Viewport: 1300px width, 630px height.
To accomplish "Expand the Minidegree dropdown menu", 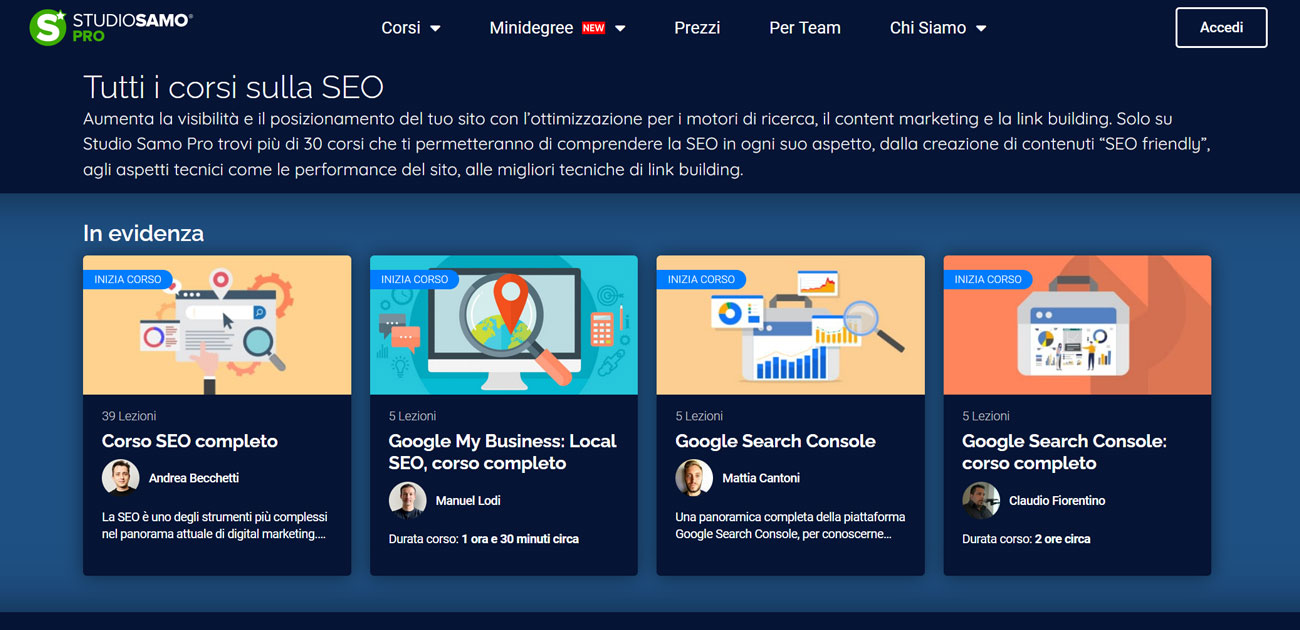I will coord(557,28).
